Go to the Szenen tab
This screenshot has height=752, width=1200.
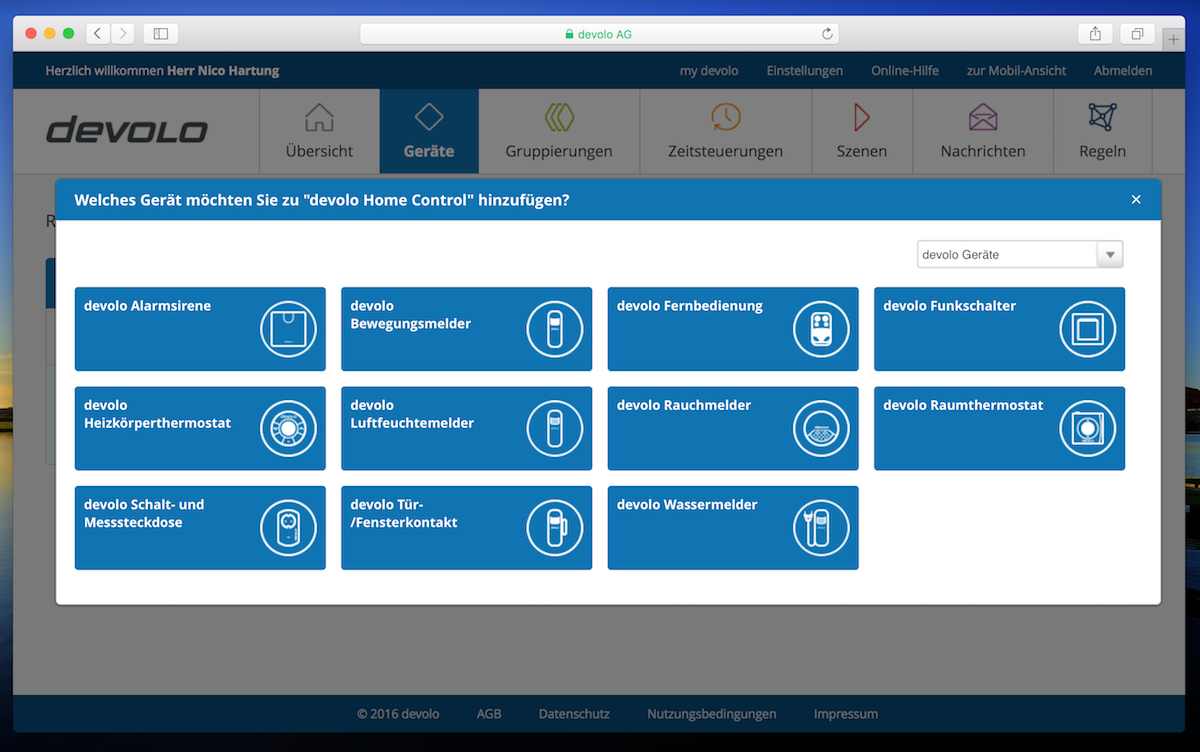click(x=862, y=132)
